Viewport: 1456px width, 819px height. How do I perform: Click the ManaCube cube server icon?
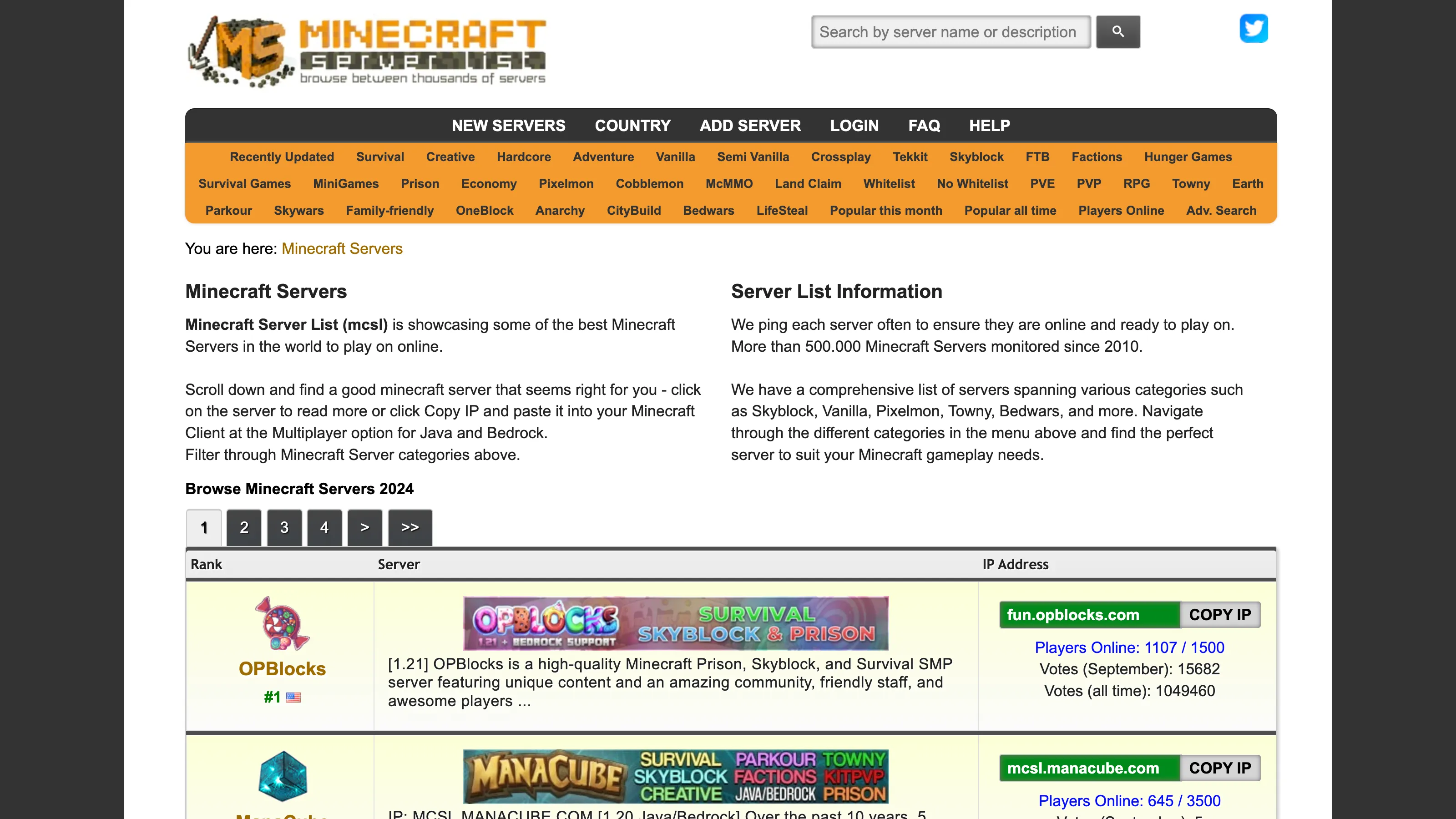[x=283, y=776]
